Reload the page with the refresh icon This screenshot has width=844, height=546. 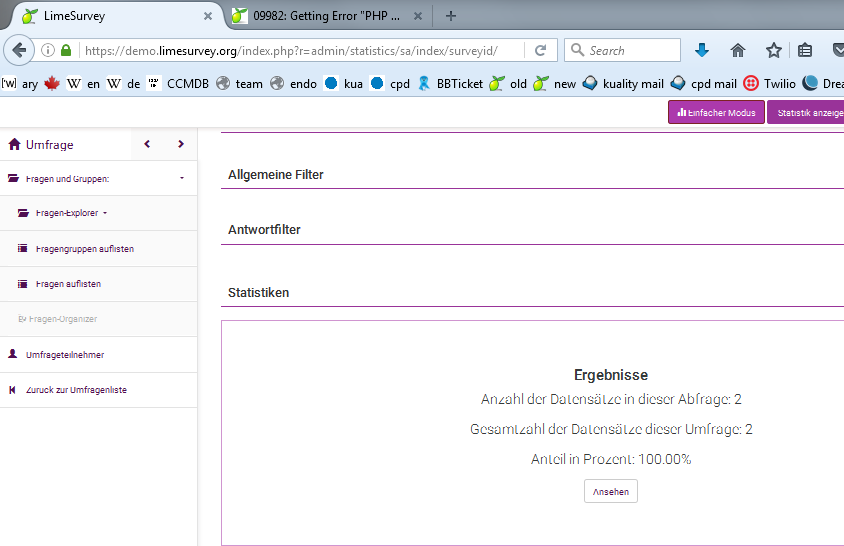pyautogui.click(x=540, y=50)
